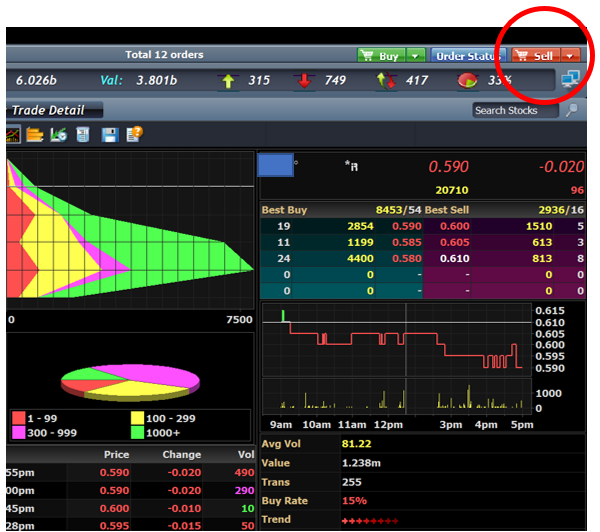Click the blue beaker icon in the toolbar
The width and height of the screenshot is (600, 532).
(x=83, y=135)
